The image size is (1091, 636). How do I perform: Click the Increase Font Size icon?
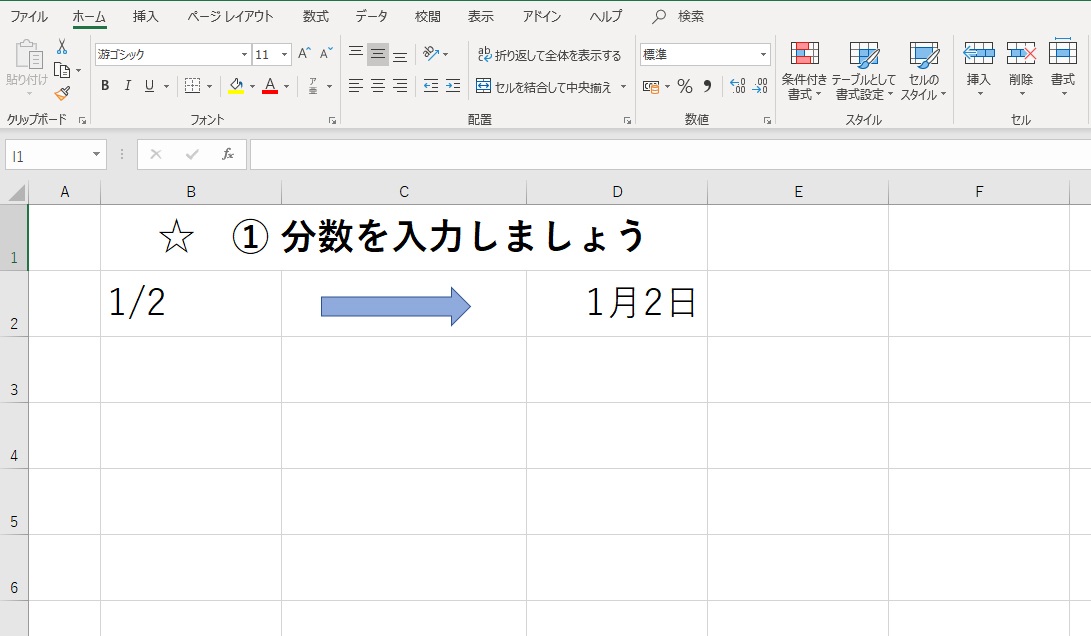point(305,54)
